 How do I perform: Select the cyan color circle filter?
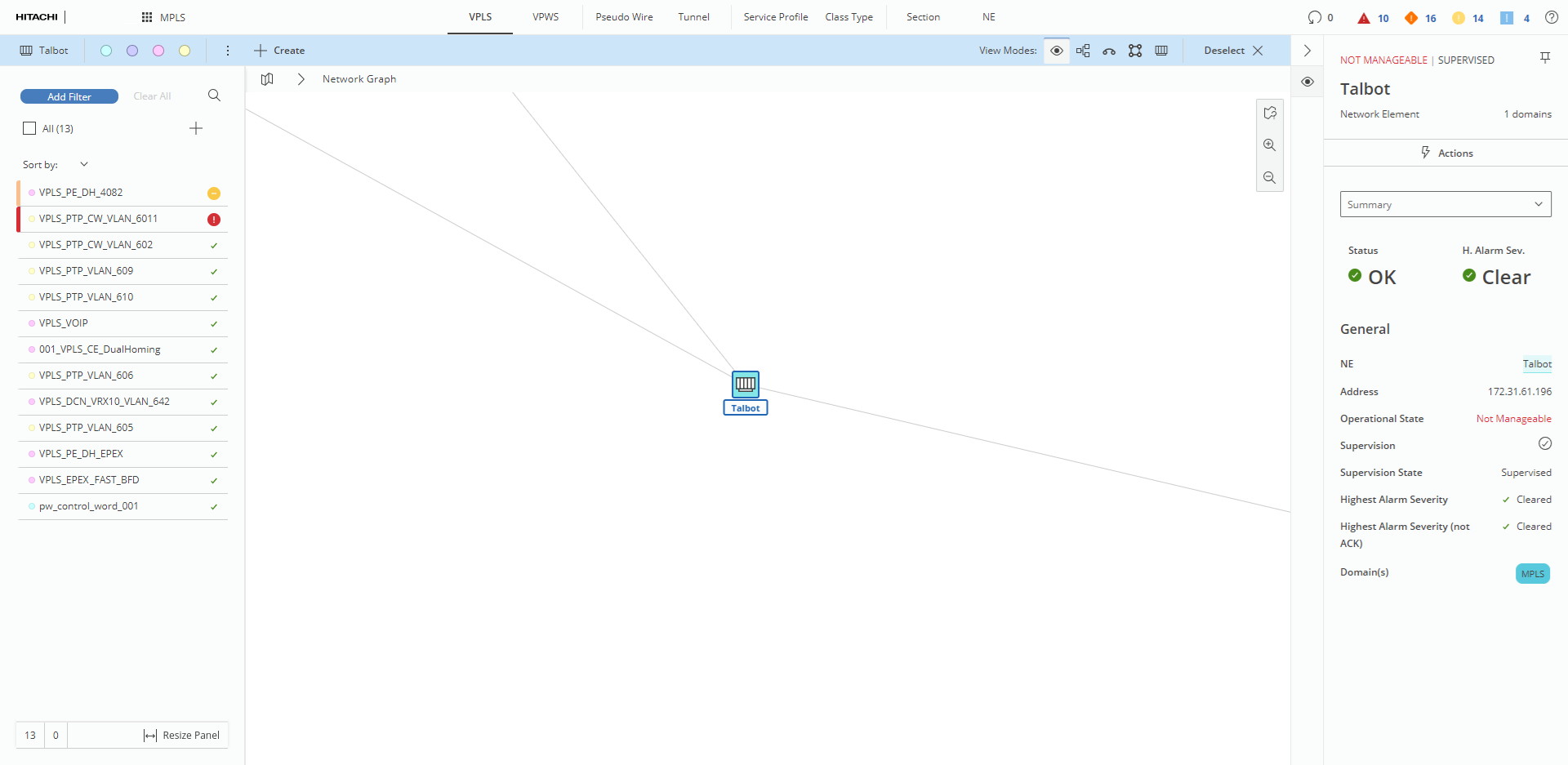tap(106, 51)
